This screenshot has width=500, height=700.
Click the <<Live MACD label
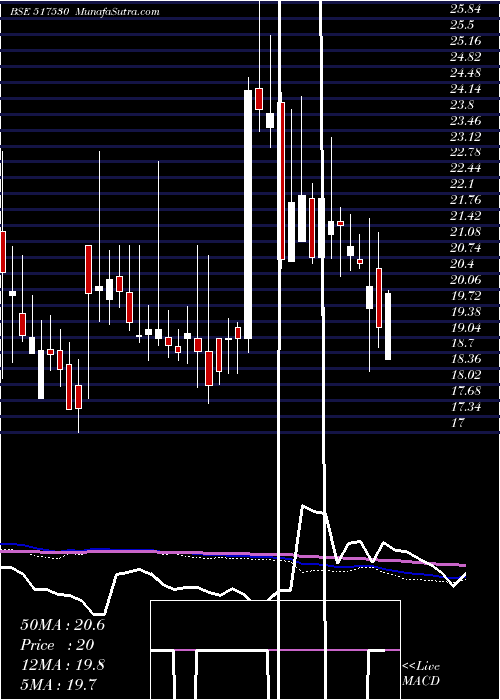click(x=421, y=673)
